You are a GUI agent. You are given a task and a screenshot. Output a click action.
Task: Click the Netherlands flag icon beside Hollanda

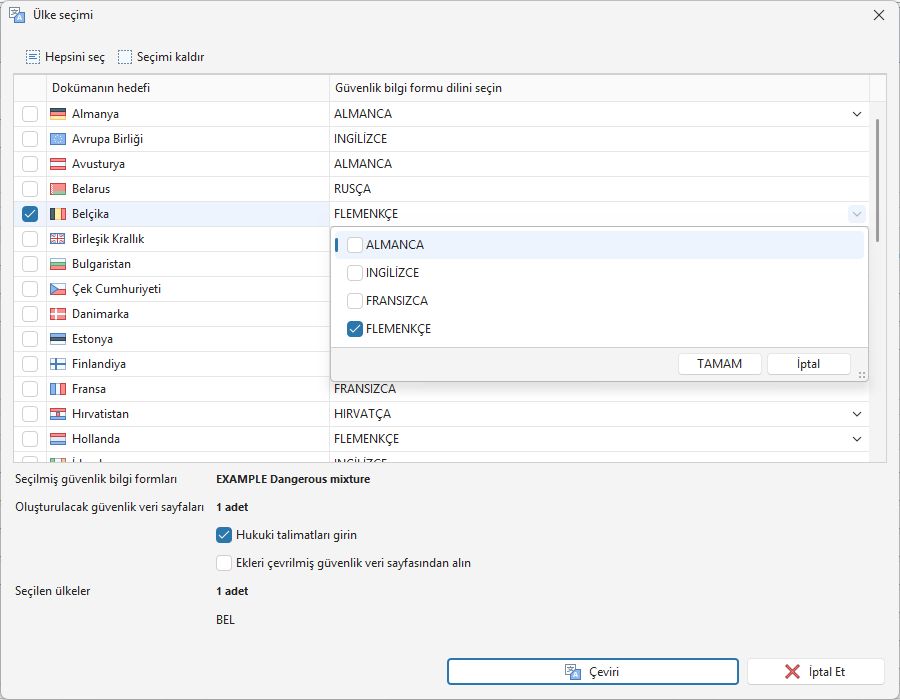(58, 439)
